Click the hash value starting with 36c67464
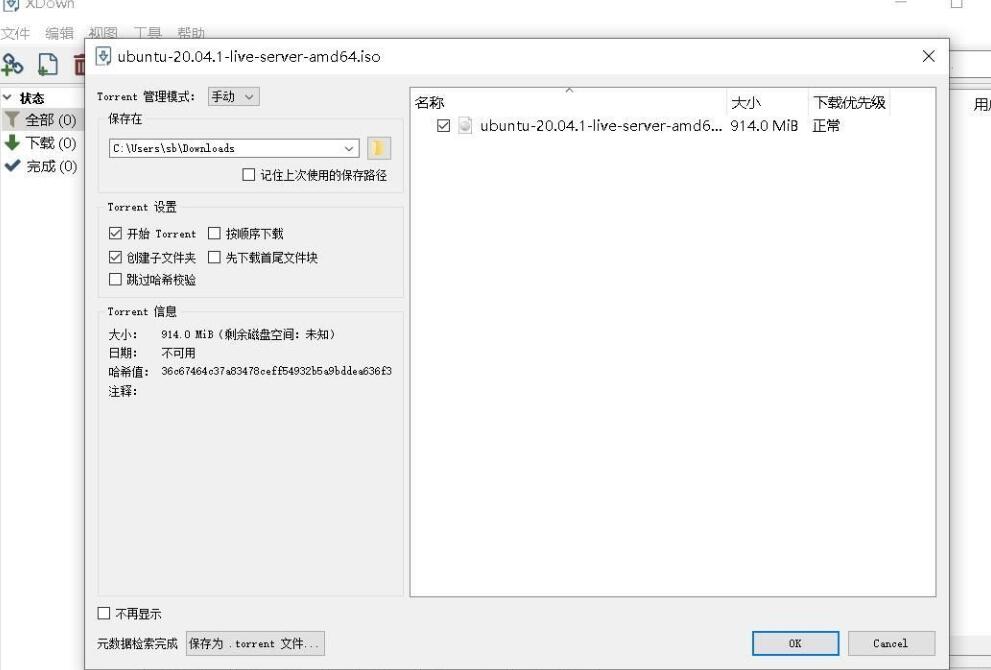 point(276,371)
